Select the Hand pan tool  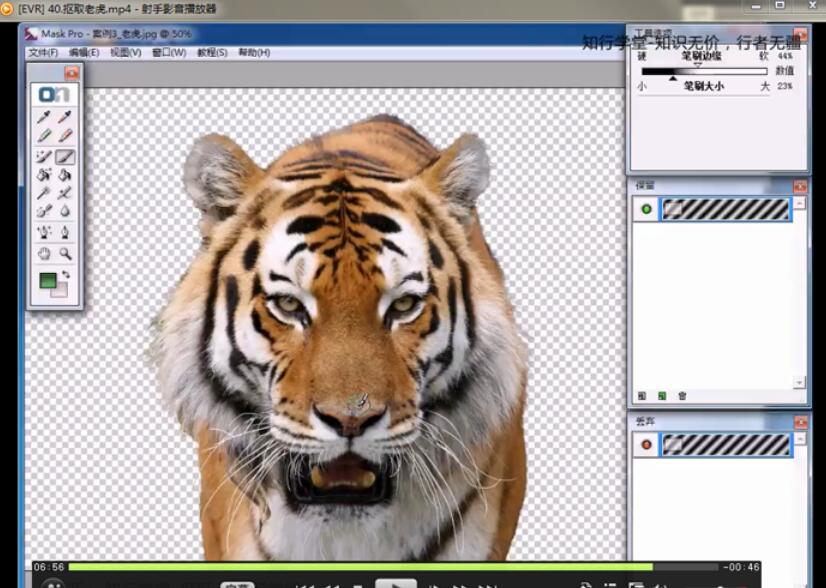[x=44, y=254]
